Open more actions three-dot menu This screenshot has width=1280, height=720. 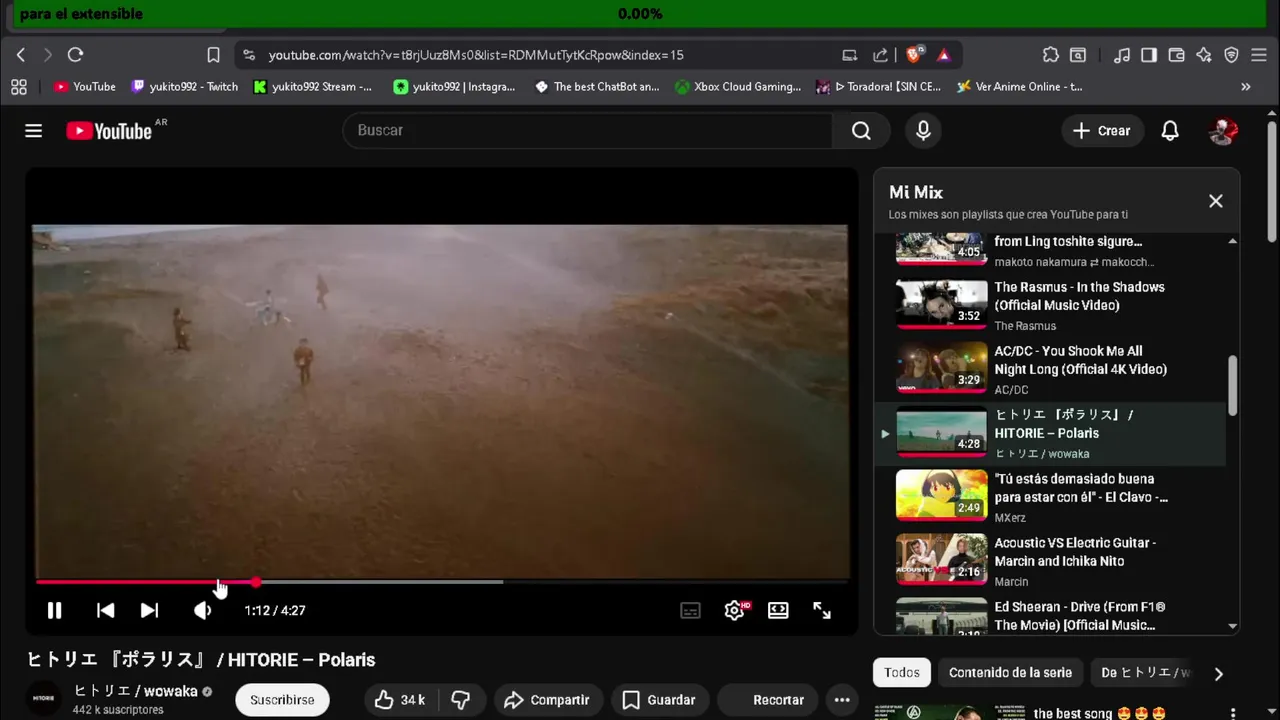point(842,700)
